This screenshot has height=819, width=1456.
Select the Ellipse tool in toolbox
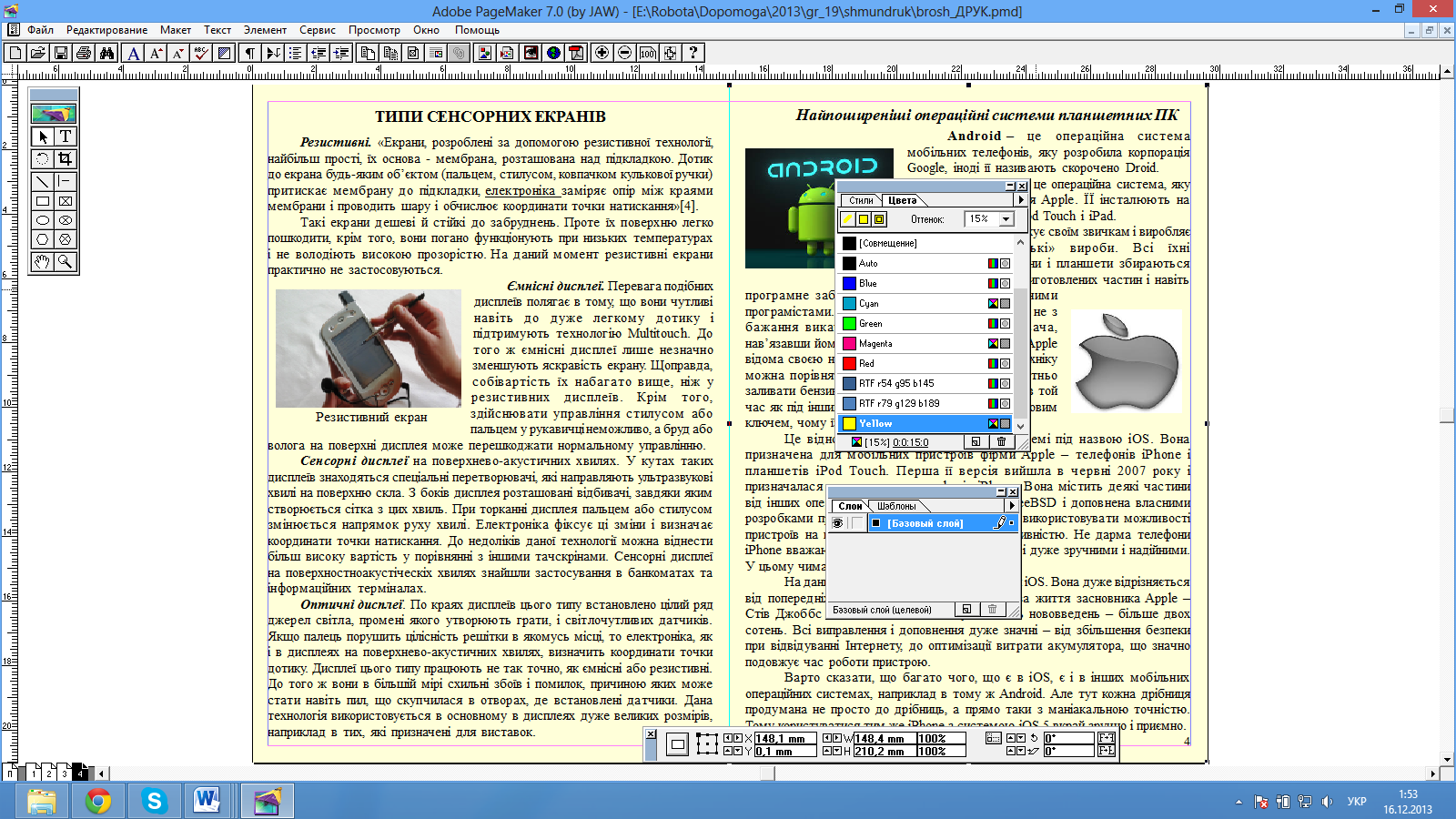[x=43, y=220]
